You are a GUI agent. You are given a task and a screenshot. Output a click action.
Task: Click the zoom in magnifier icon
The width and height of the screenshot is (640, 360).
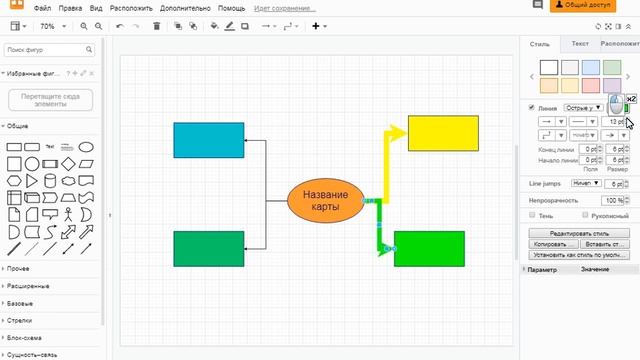coord(84,26)
